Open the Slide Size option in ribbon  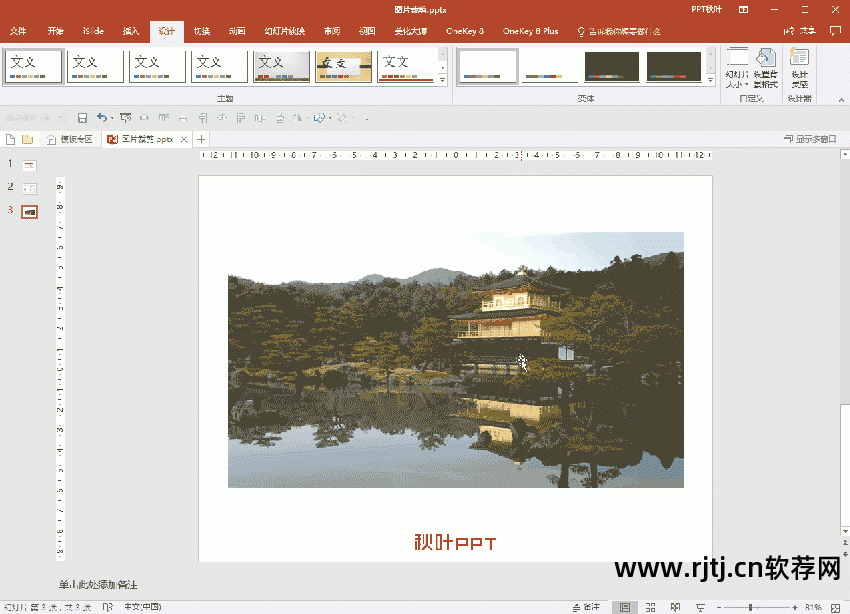737,68
